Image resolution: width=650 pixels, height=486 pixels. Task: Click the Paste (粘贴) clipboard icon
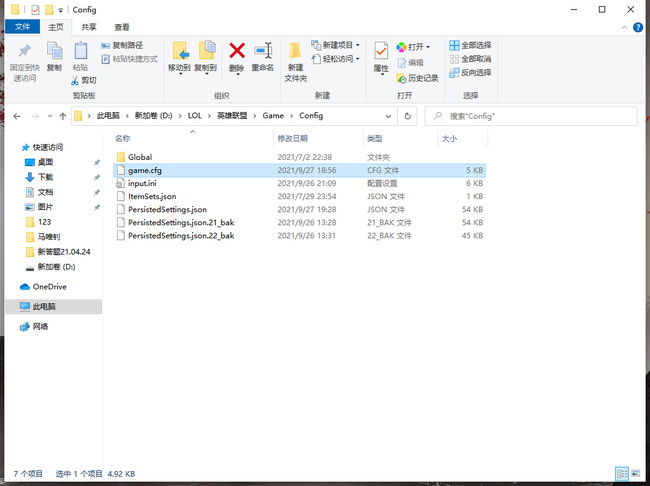coord(80,52)
